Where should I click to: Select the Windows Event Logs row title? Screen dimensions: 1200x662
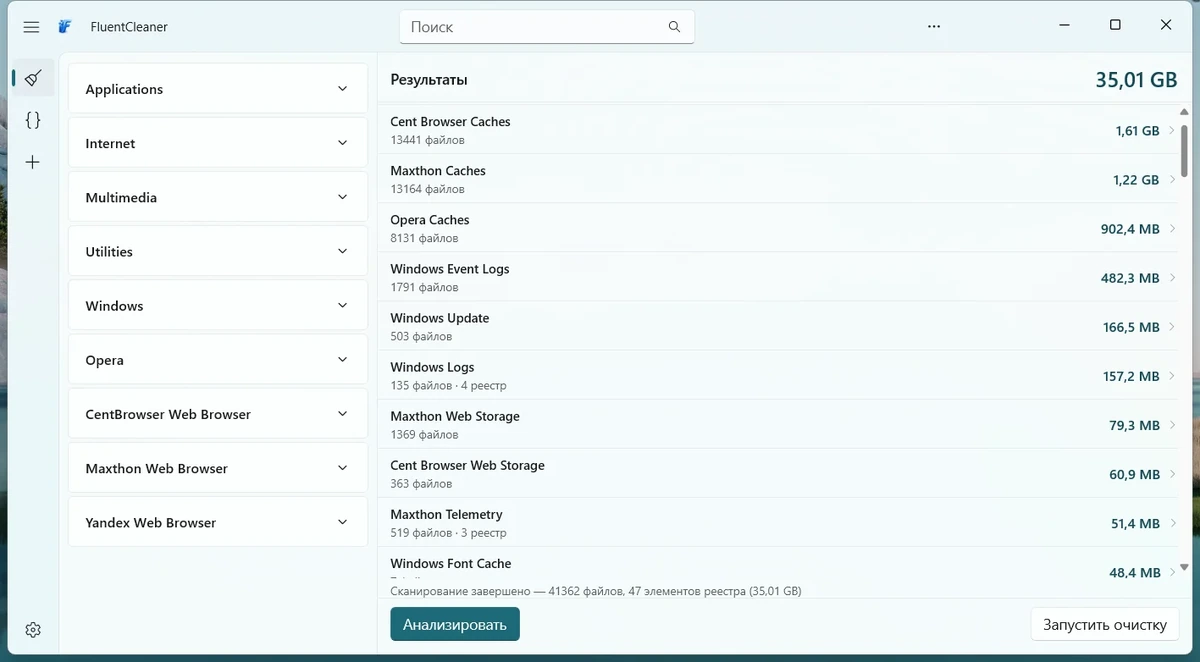(x=450, y=269)
